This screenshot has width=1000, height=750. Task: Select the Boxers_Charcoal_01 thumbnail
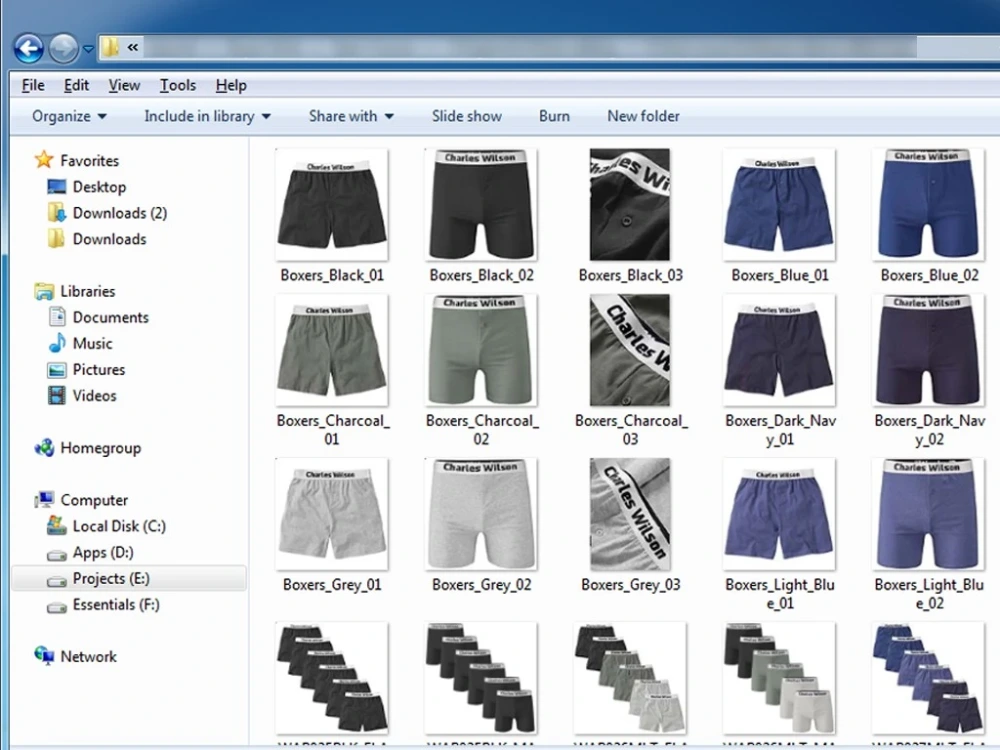(x=332, y=349)
